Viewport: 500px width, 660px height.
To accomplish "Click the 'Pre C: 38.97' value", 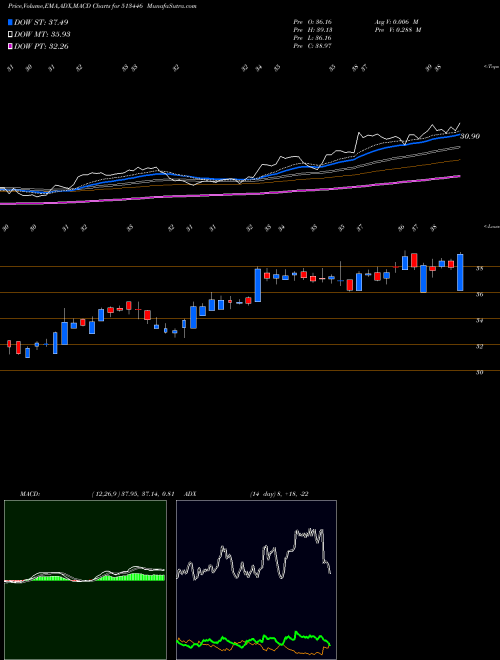I will [314, 46].
